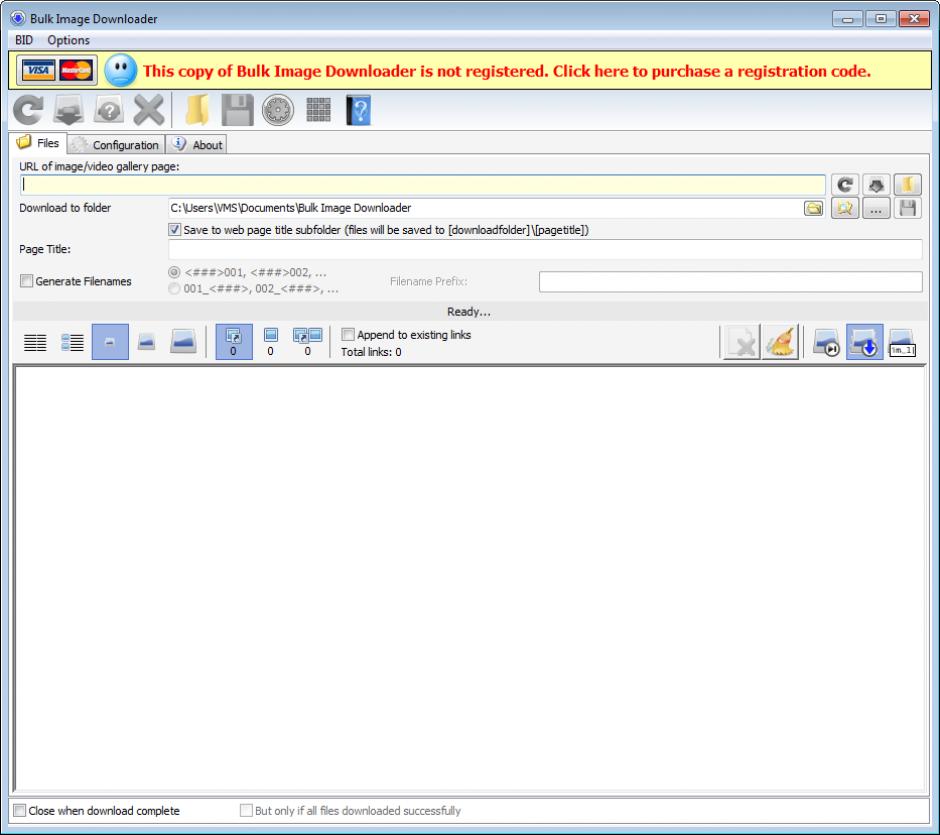Click the highlighted download images blue arrow icon

(x=864, y=342)
